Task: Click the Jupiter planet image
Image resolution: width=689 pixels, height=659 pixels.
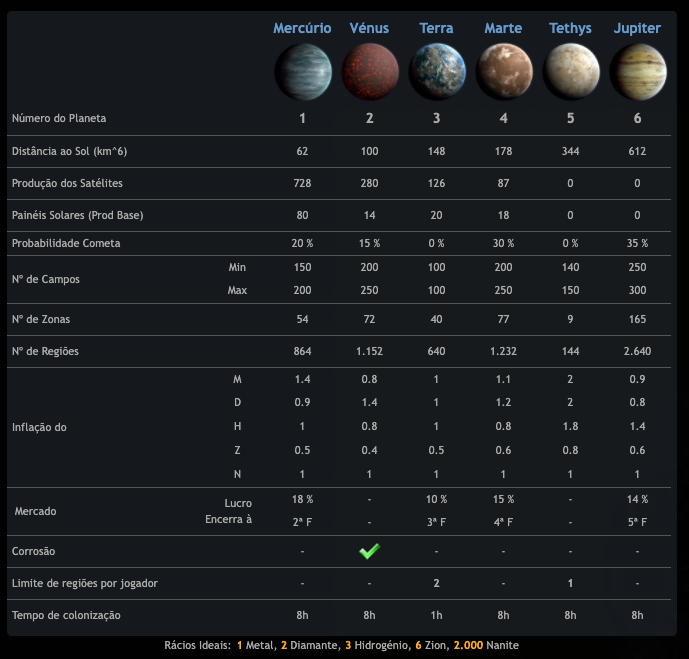Action: pyautogui.click(x=638, y=72)
